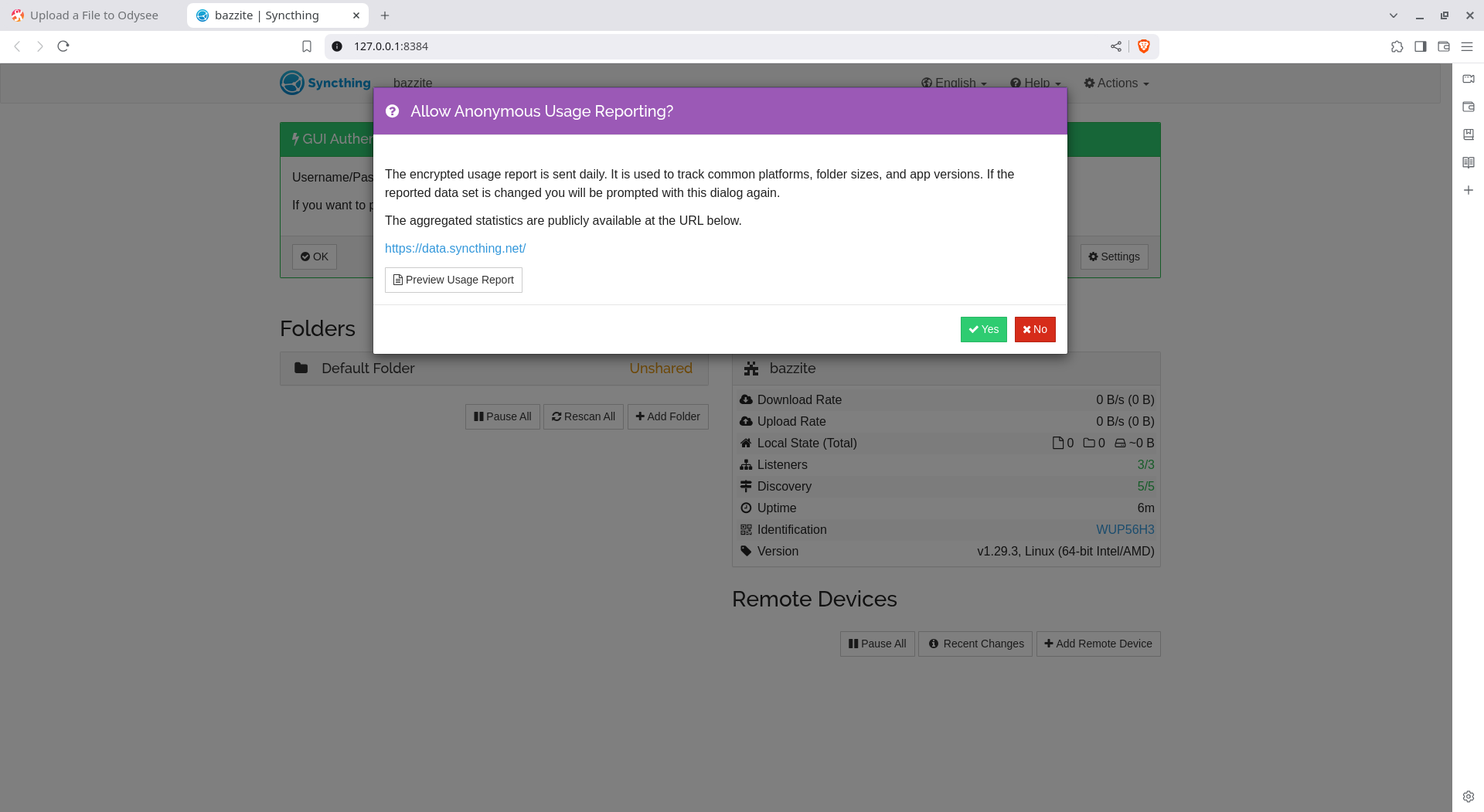Click the Uptime clock icon

pos(746,508)
